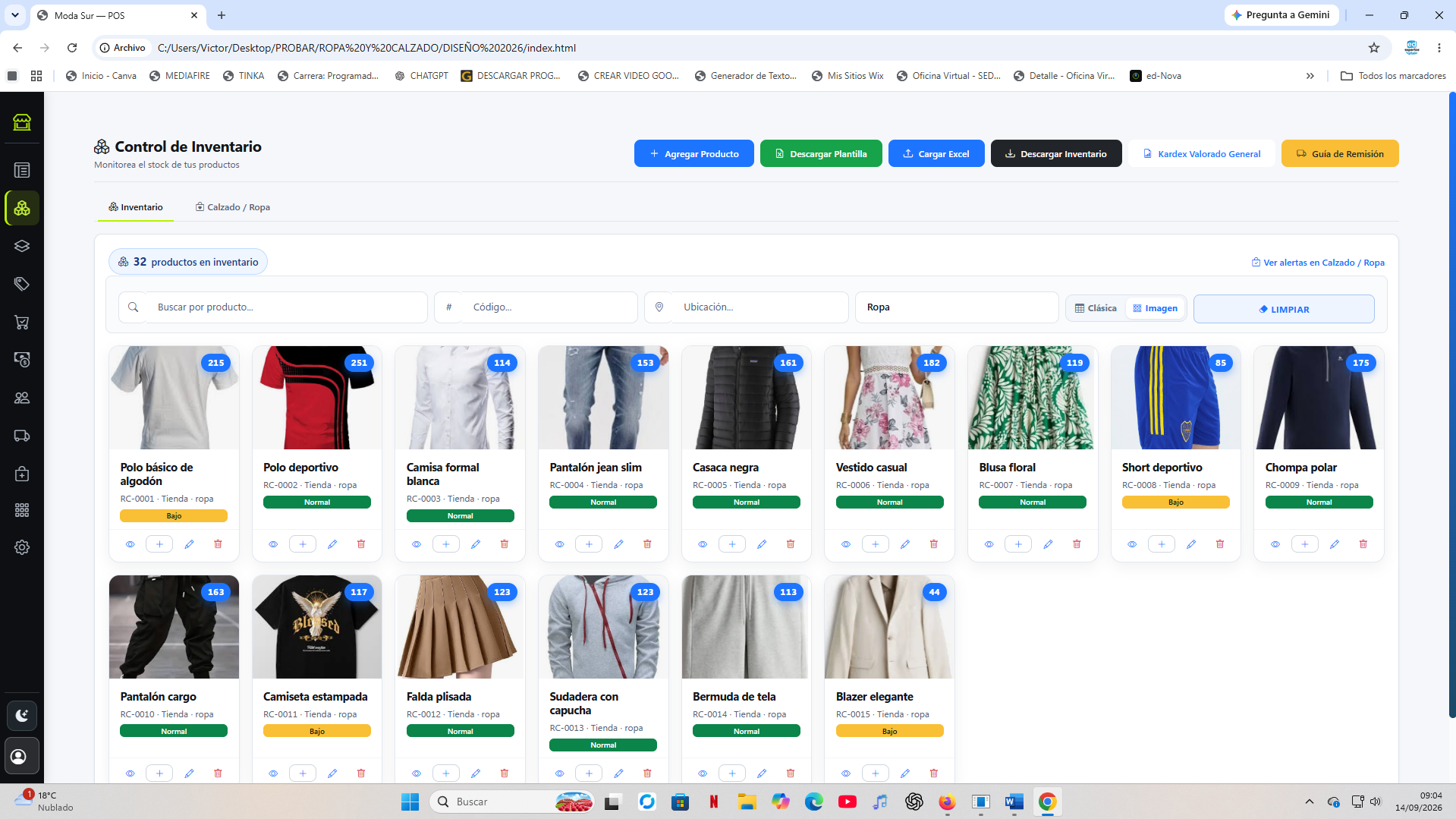View Sudadera con capucha eye icon
1456x819 pixels.
[x=559, y=773]
